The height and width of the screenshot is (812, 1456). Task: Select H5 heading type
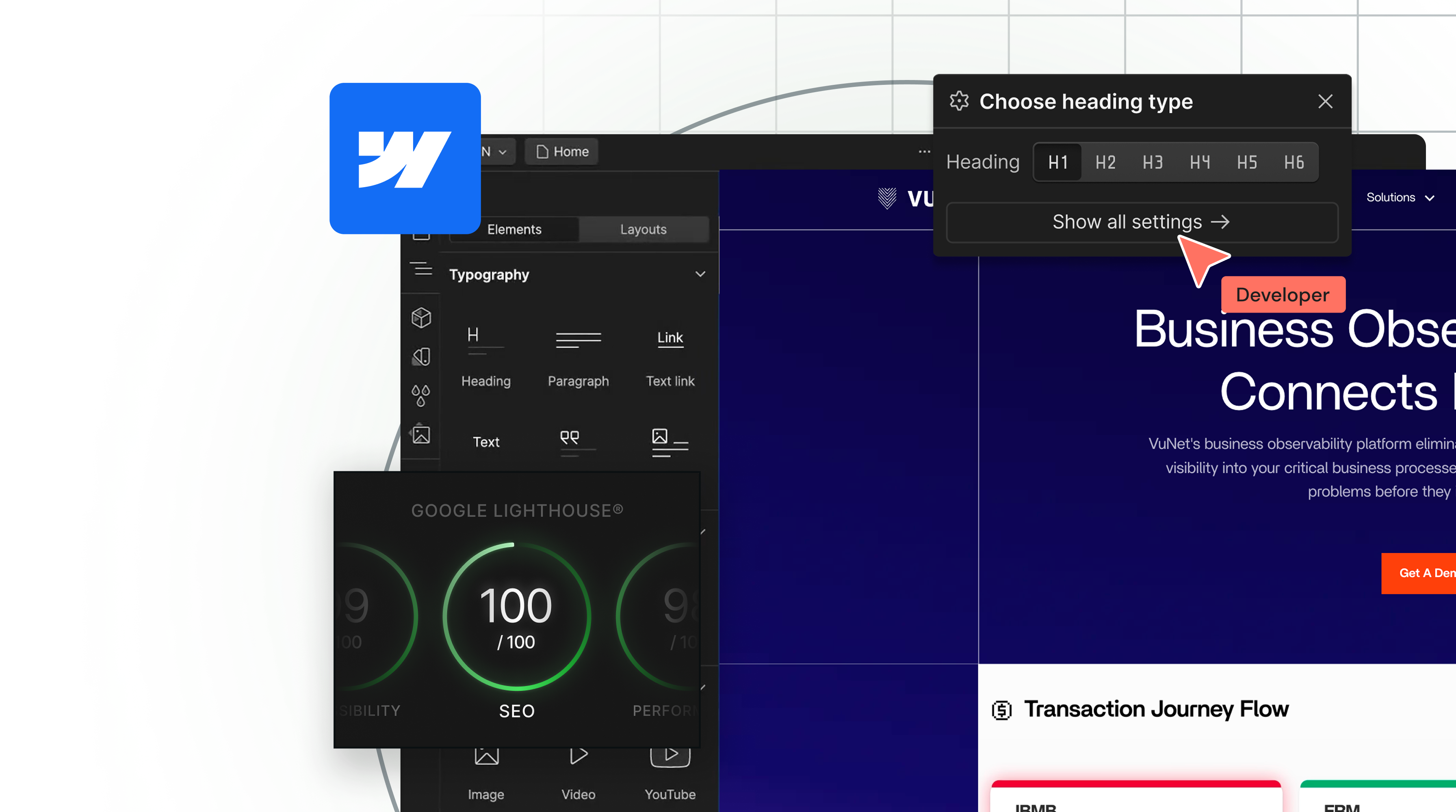coord(1247,163)
